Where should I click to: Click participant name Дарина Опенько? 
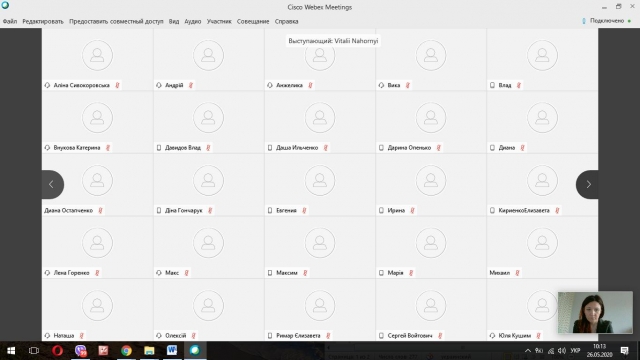coord(409,148)
